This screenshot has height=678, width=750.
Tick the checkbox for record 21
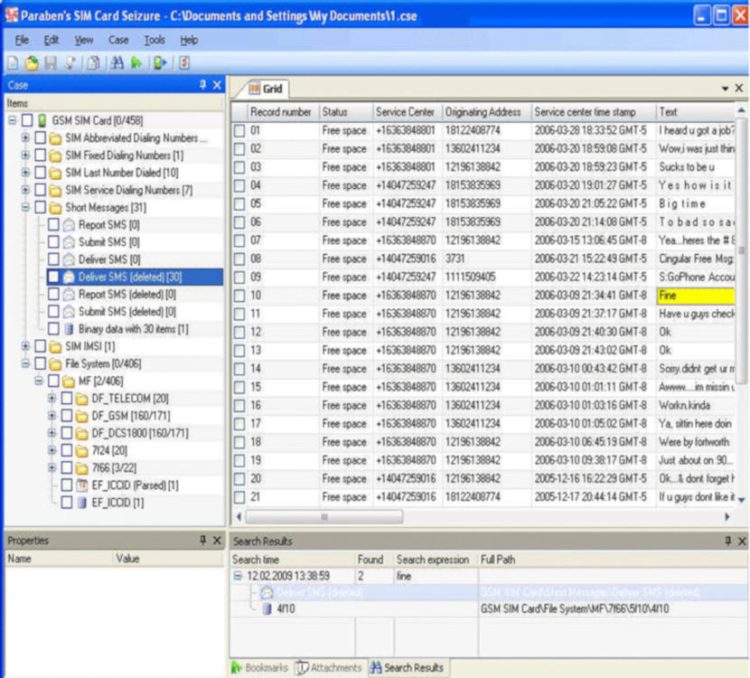click(240, 498)
